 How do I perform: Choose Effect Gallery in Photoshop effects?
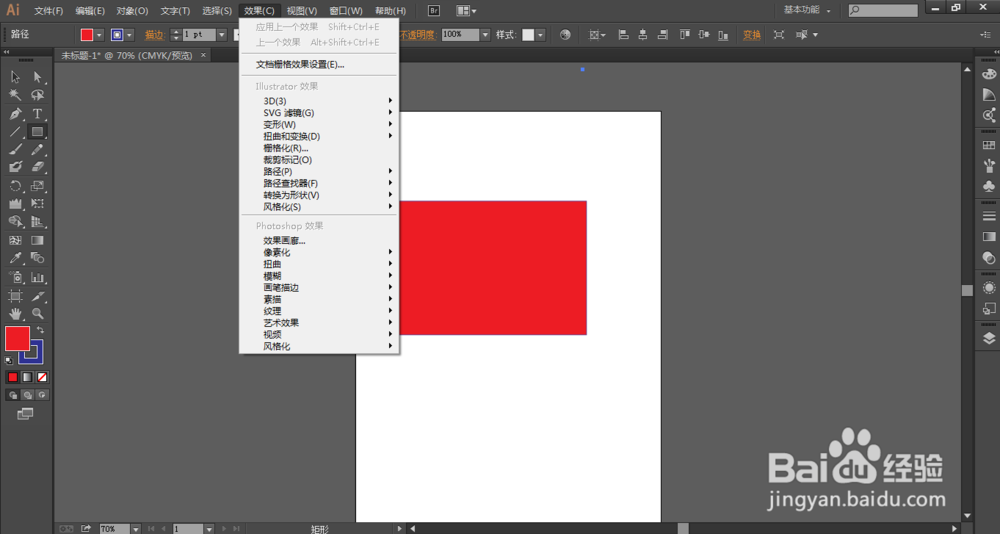pyautogui.click(x=319, y=241)
